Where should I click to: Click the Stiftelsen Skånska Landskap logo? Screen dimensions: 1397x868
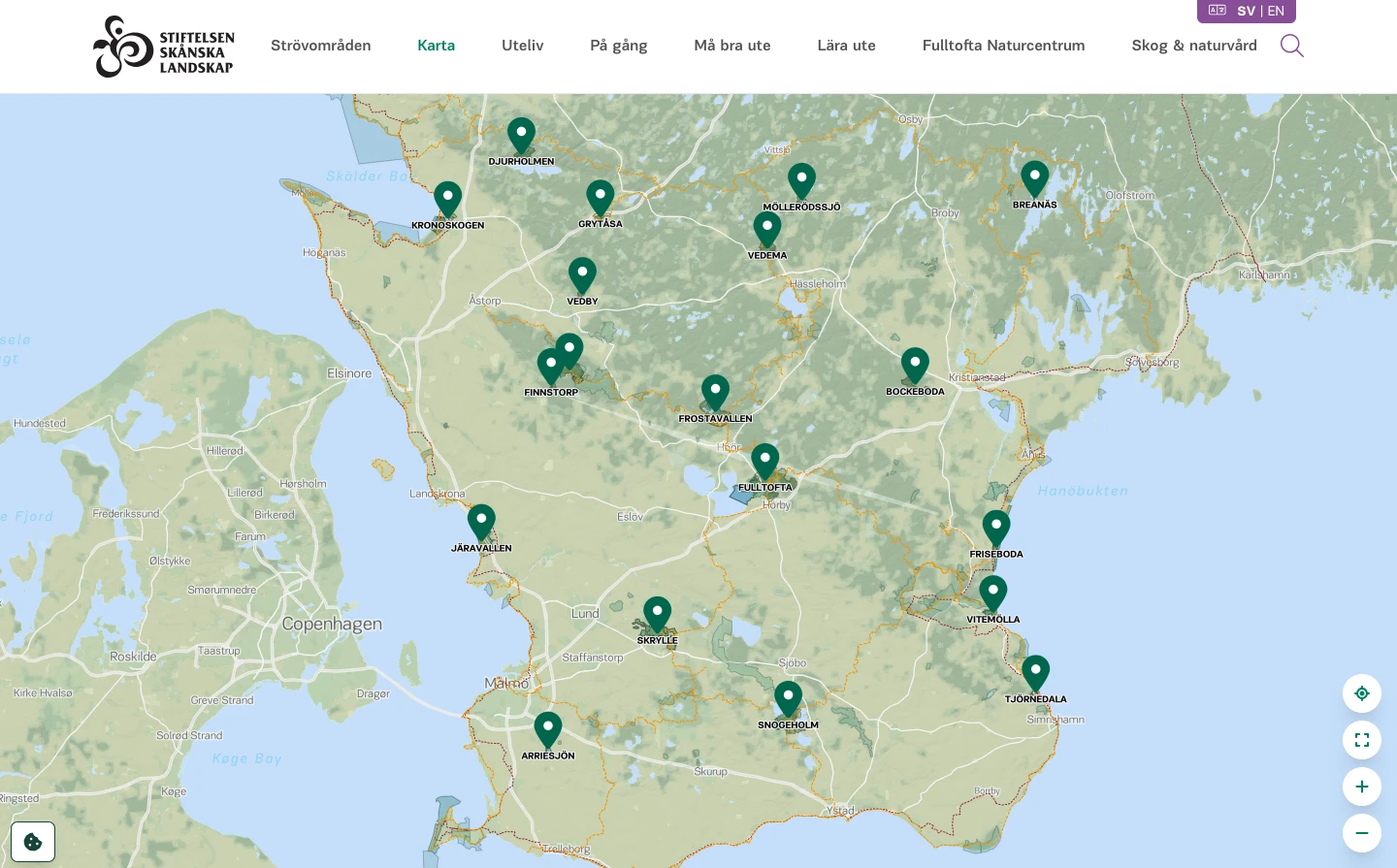click(x=164, y=47)
